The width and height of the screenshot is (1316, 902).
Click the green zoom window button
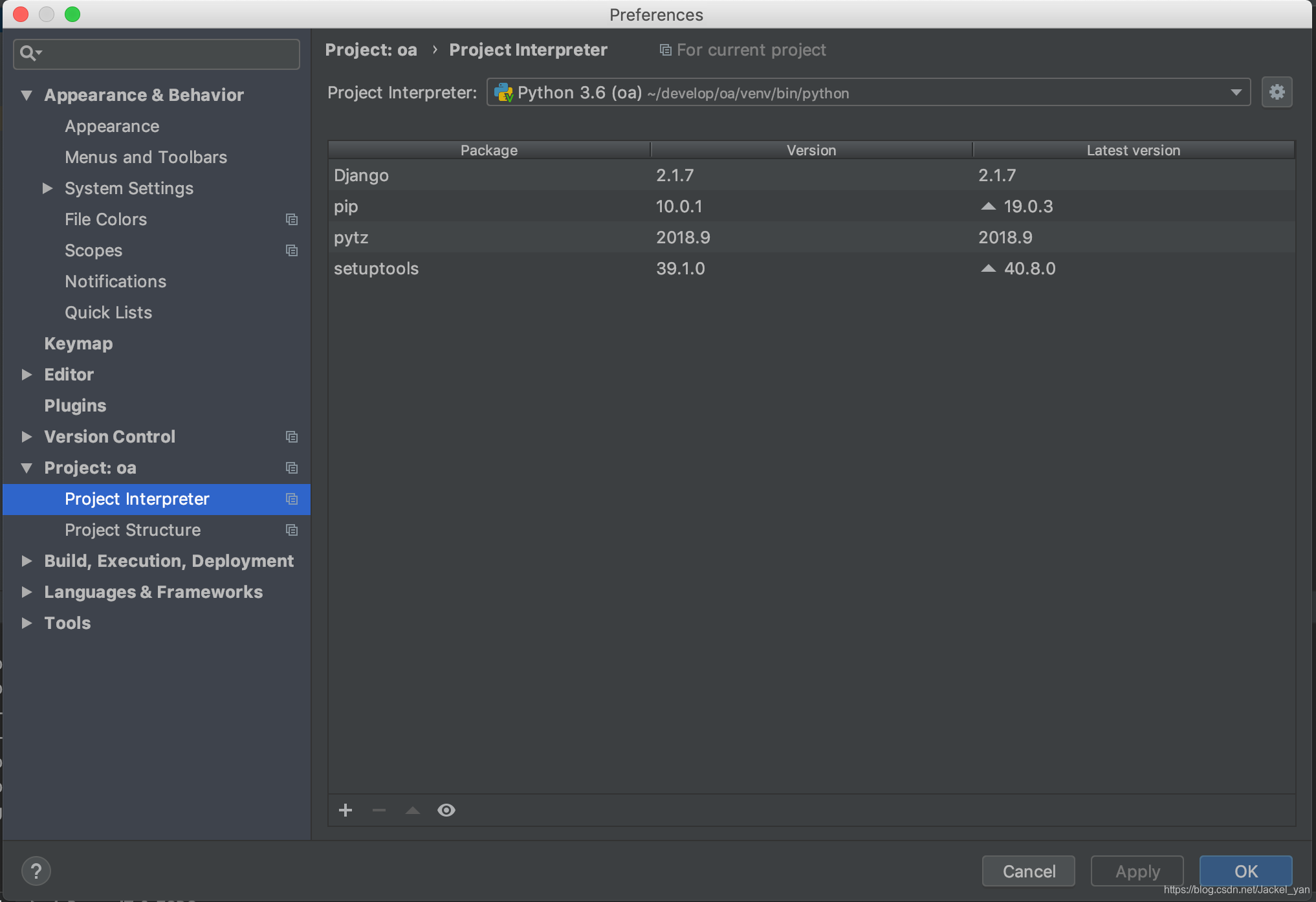click(x=72, y=14)
